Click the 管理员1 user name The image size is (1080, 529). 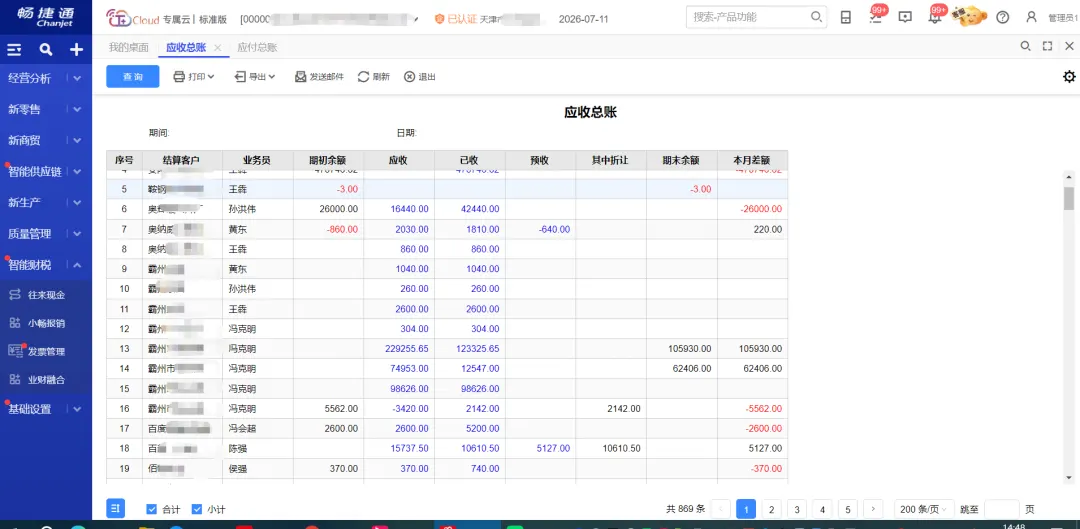click(1063, 18)
